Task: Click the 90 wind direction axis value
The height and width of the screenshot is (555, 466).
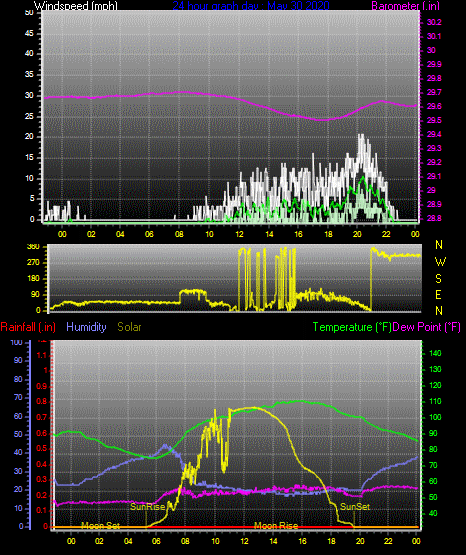Action: 35,294
